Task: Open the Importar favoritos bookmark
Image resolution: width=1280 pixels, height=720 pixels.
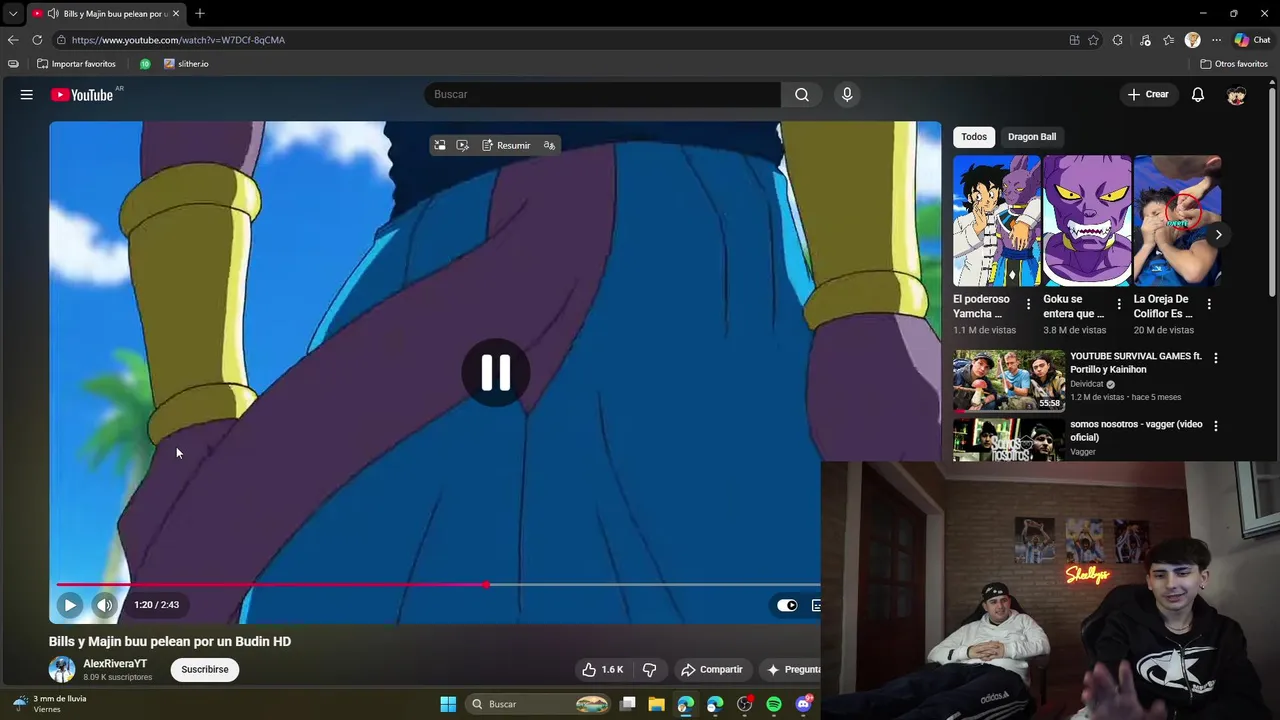Action: (77, 64)
